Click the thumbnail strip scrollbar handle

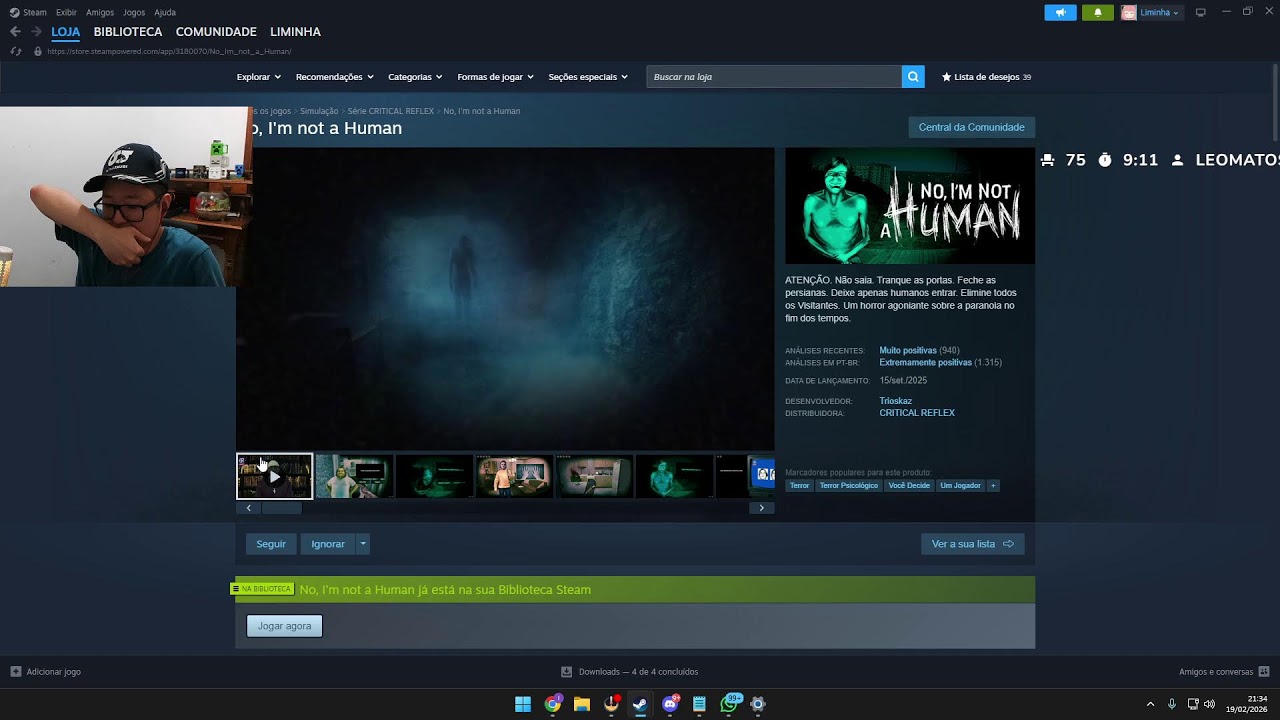(x=281, y=508)
